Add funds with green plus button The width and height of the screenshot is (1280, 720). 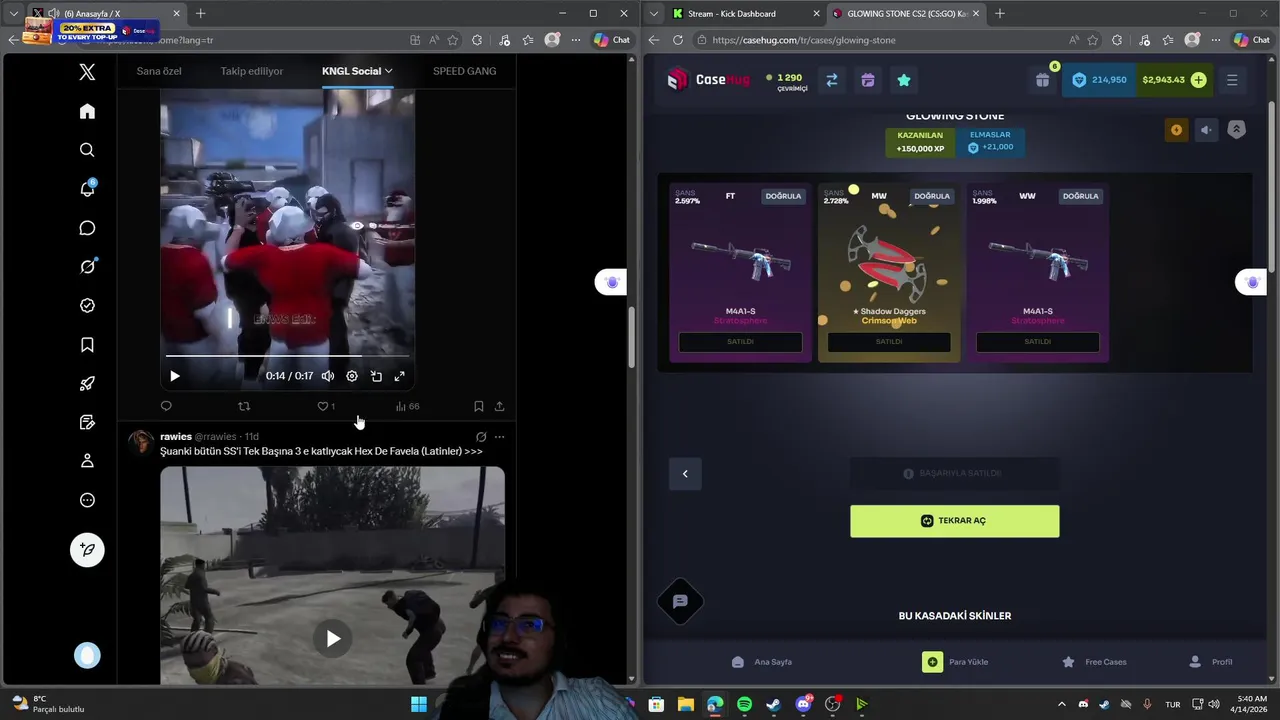1198,80
